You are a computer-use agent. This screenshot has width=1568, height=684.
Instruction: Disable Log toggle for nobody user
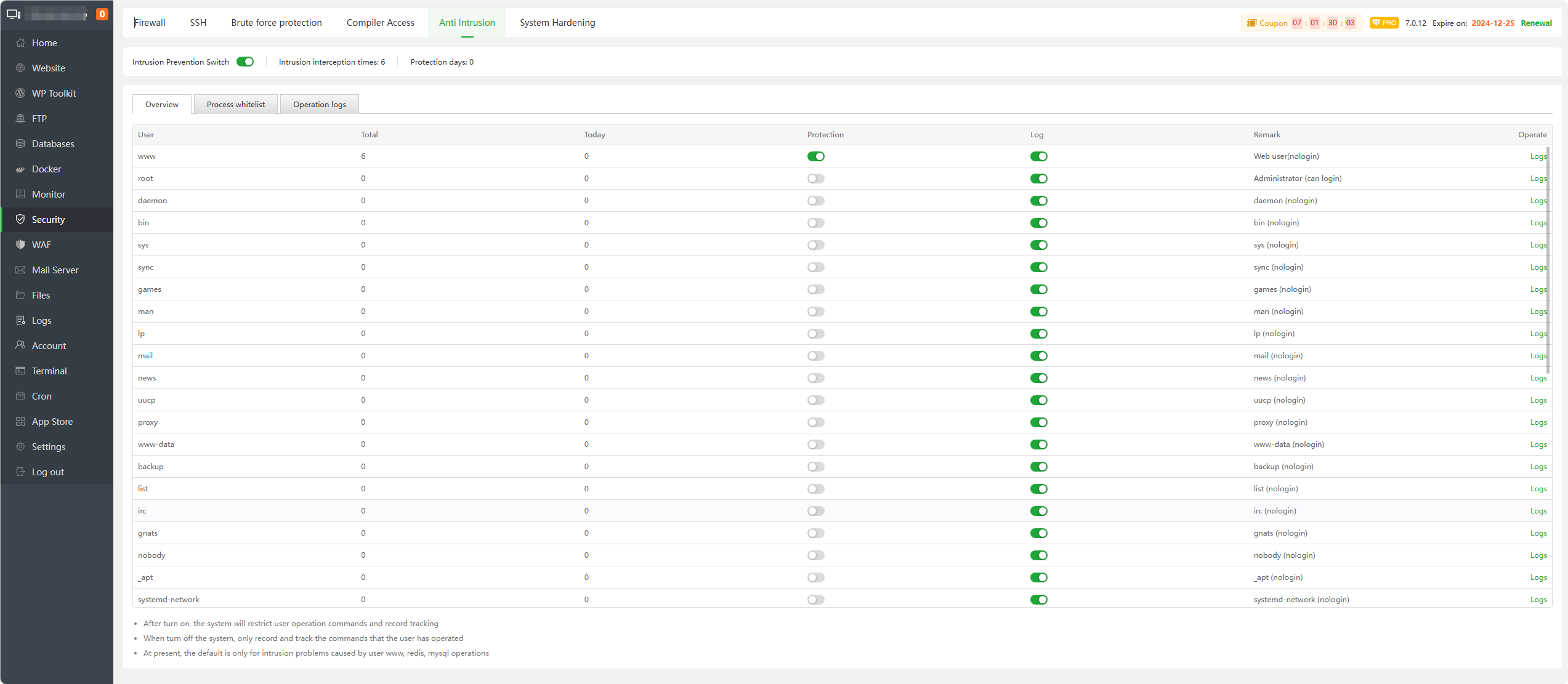click(1039, 555)
